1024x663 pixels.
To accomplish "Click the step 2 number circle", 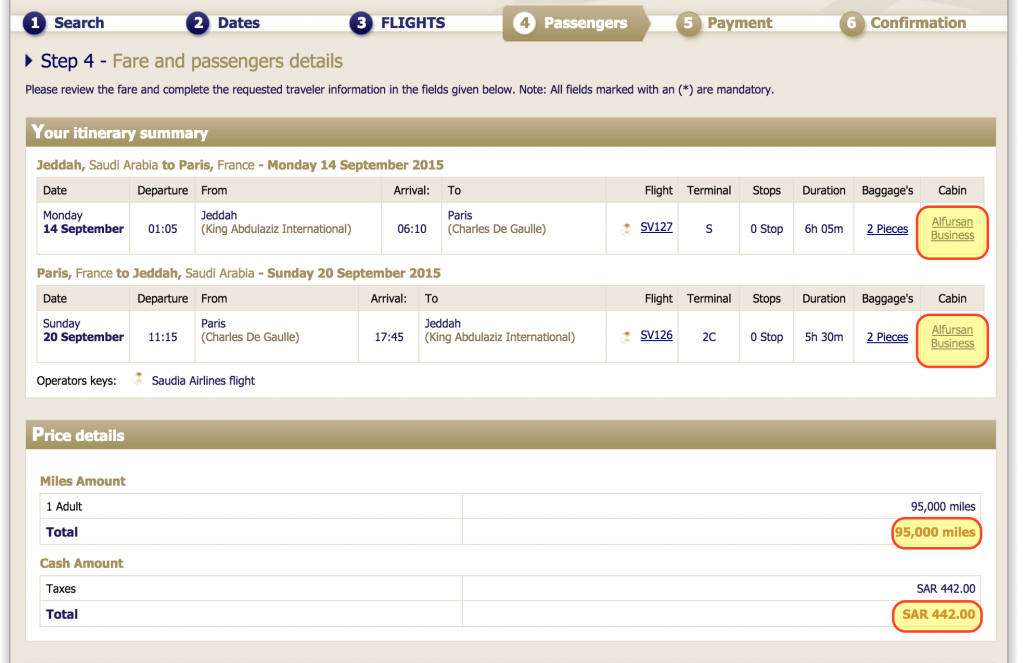I will pos(198,23).
